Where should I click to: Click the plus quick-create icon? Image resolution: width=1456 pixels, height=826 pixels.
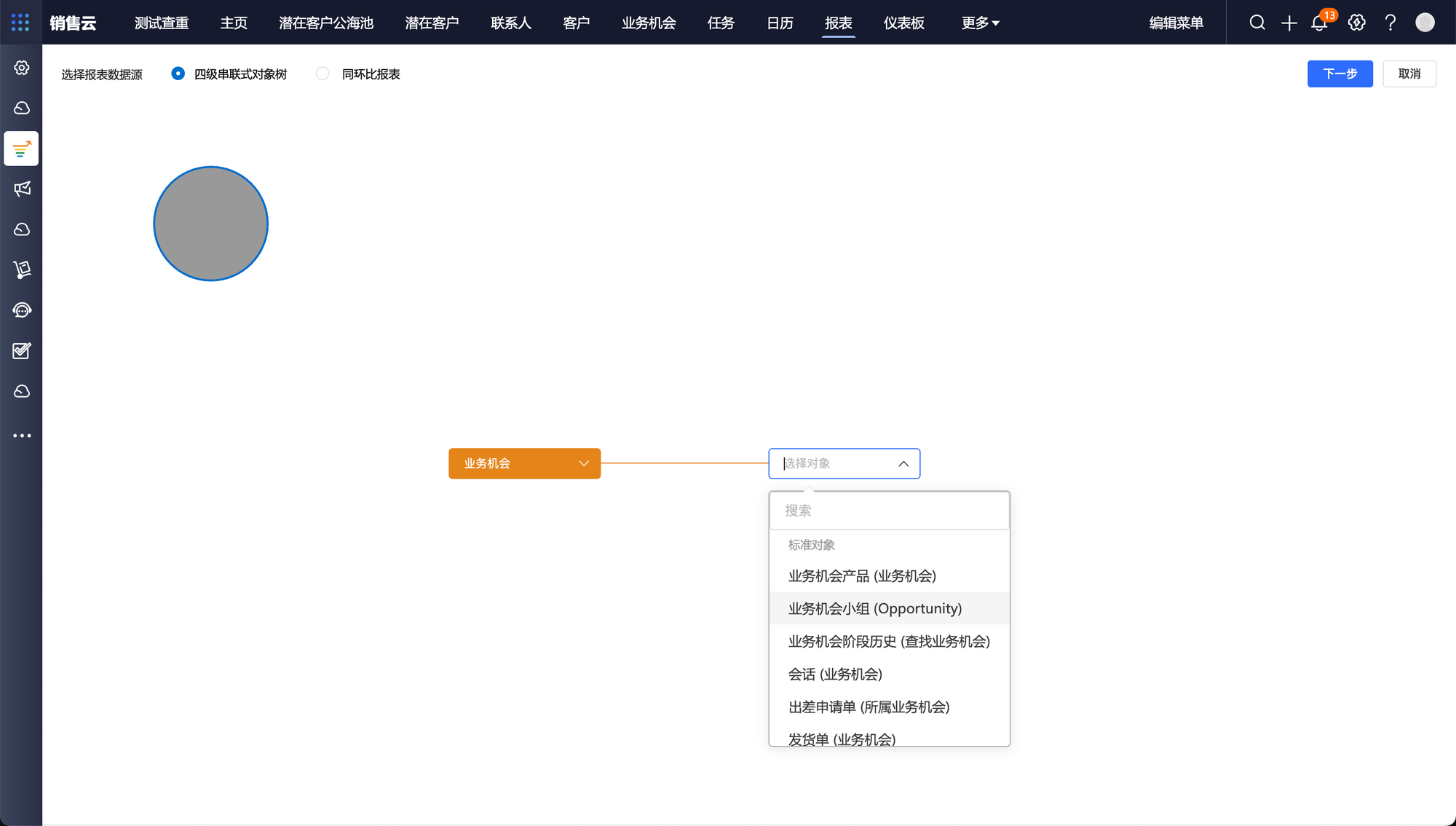(1289, 23)
